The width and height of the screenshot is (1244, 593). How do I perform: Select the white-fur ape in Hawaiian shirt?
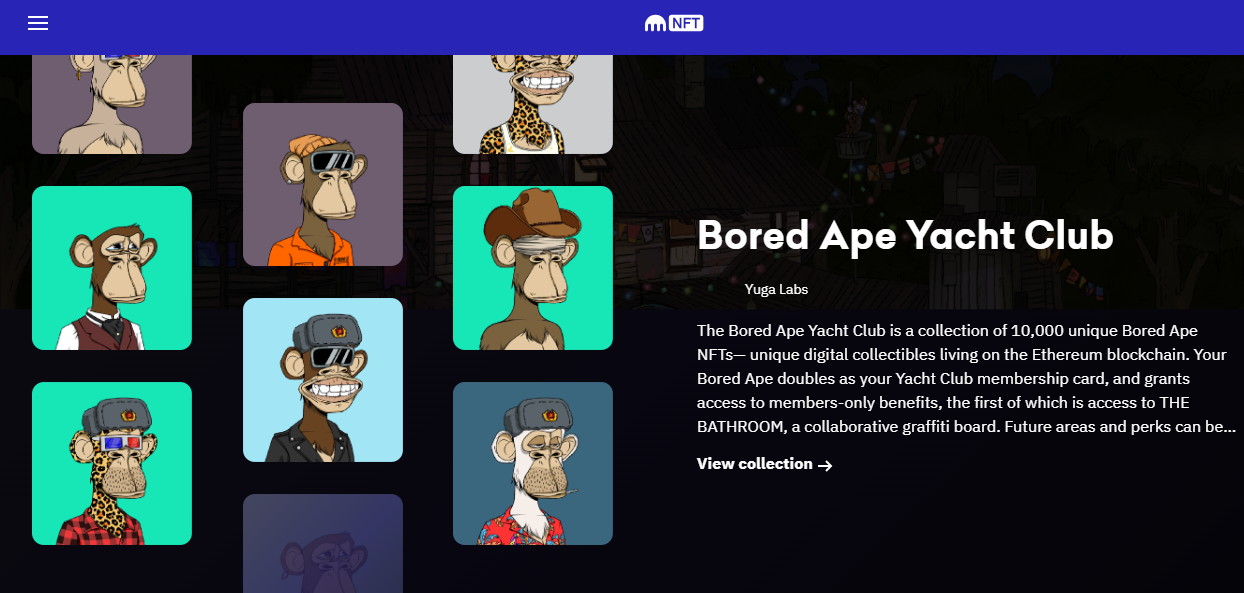pos(533,463)
